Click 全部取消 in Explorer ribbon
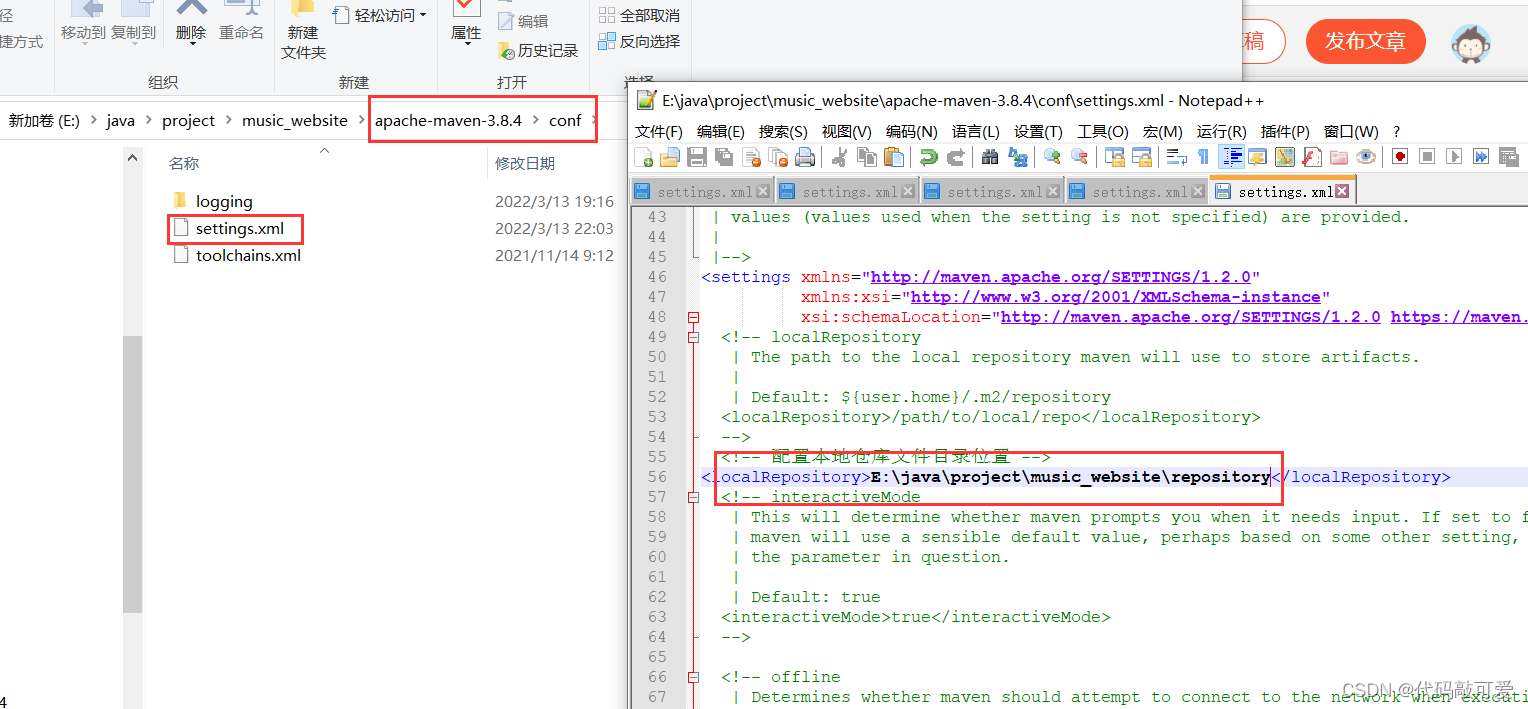Viewport: 1528px width, 709px height. click(639, 15)
